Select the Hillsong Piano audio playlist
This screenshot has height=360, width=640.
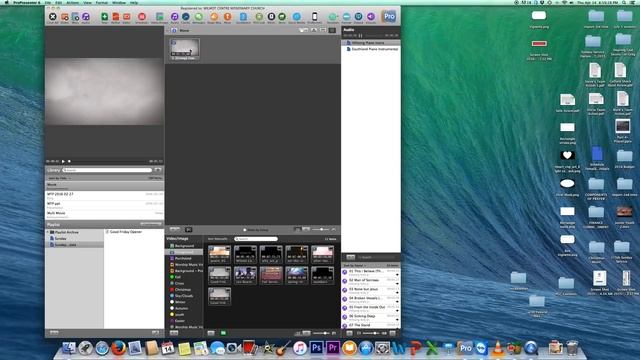pos(371,42)
